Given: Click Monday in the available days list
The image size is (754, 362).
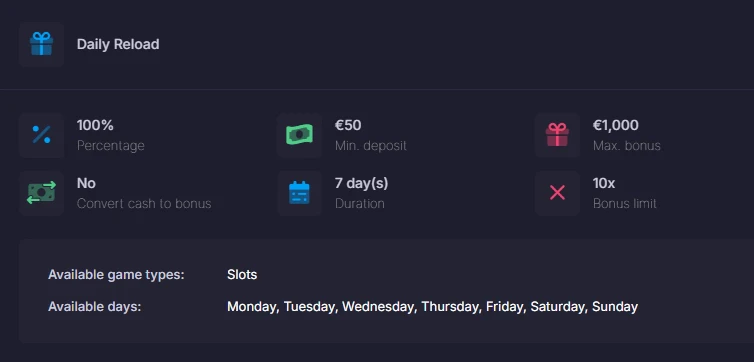Looking at the screenshot, I should (253, 307).
